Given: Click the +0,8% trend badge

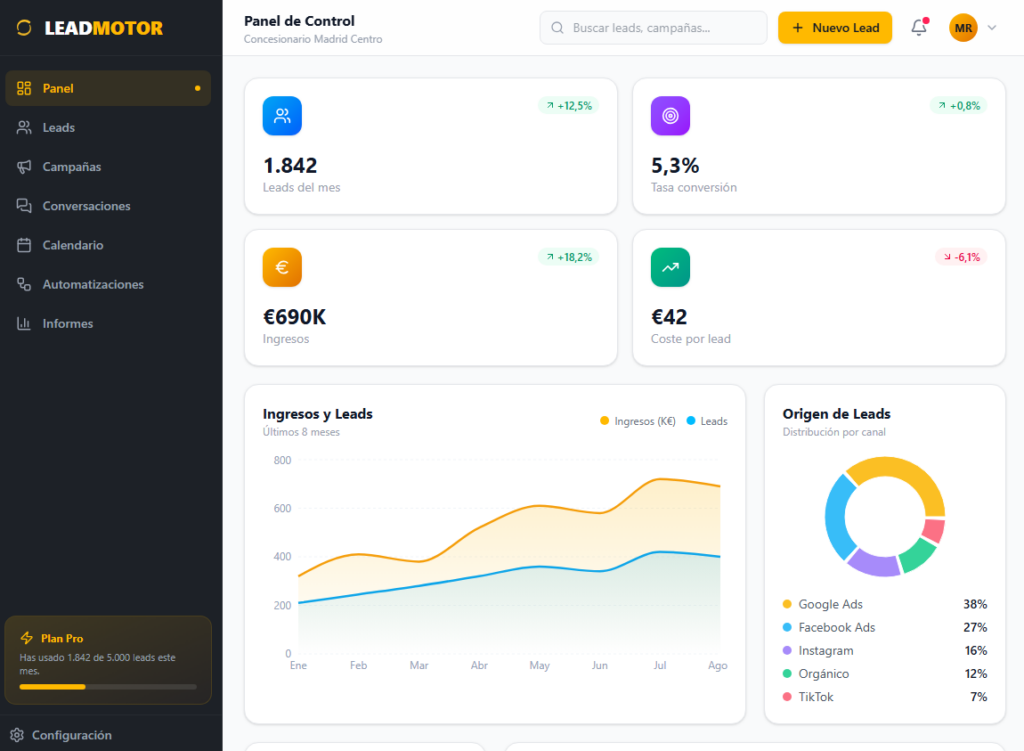Looking at the screenshot, I should (x=959, y=106).
